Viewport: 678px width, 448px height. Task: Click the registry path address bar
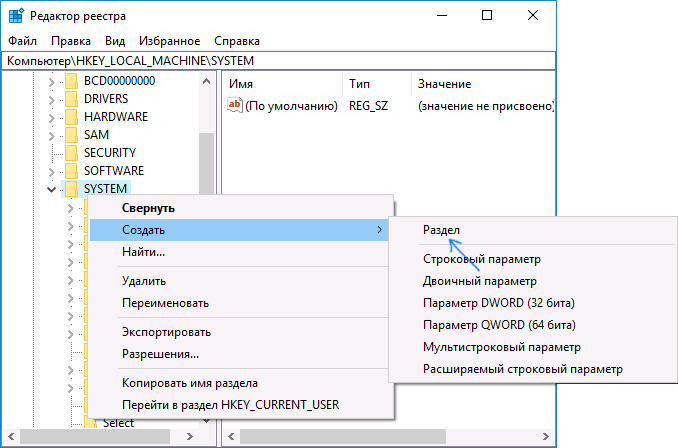338,61
